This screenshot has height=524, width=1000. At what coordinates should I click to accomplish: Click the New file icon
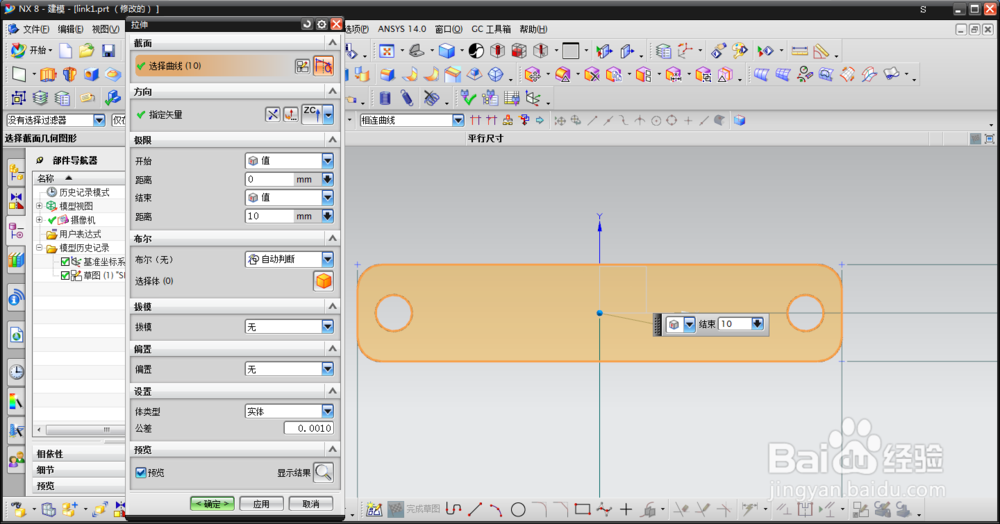click(x=66, y=50)
